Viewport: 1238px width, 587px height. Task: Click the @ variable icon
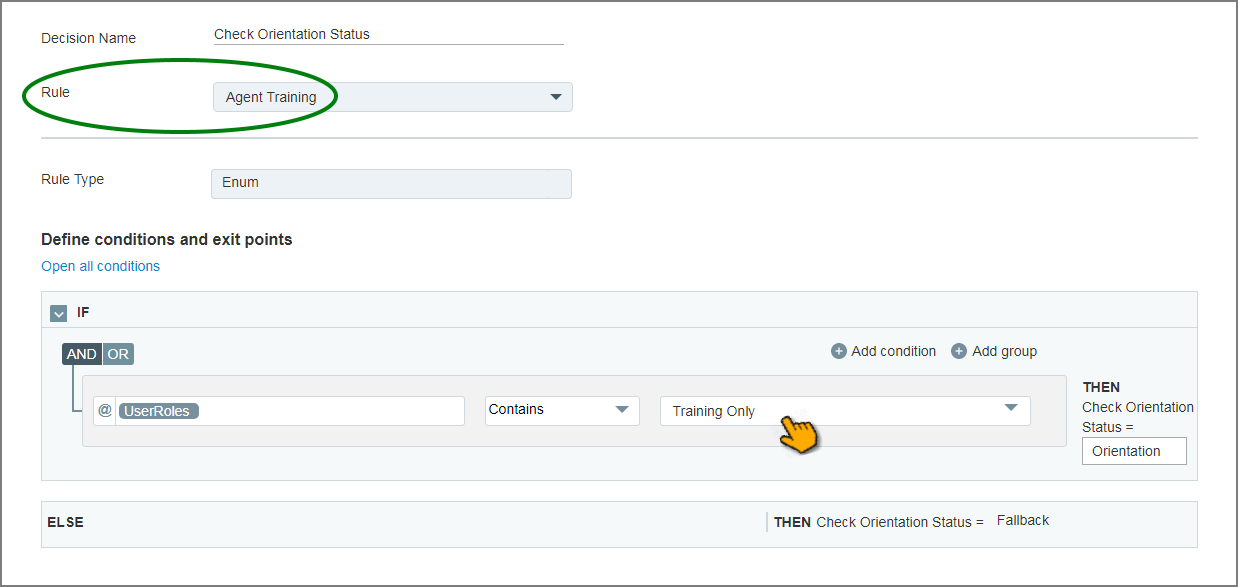[105, 411]
